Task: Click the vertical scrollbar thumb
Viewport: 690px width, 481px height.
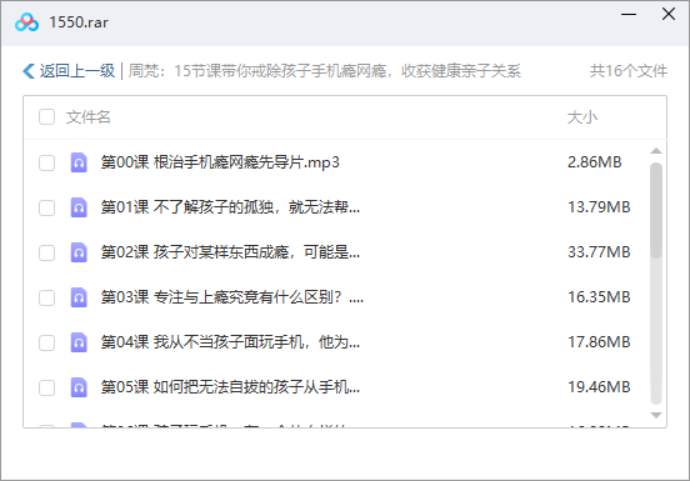Action: [656, 210]
